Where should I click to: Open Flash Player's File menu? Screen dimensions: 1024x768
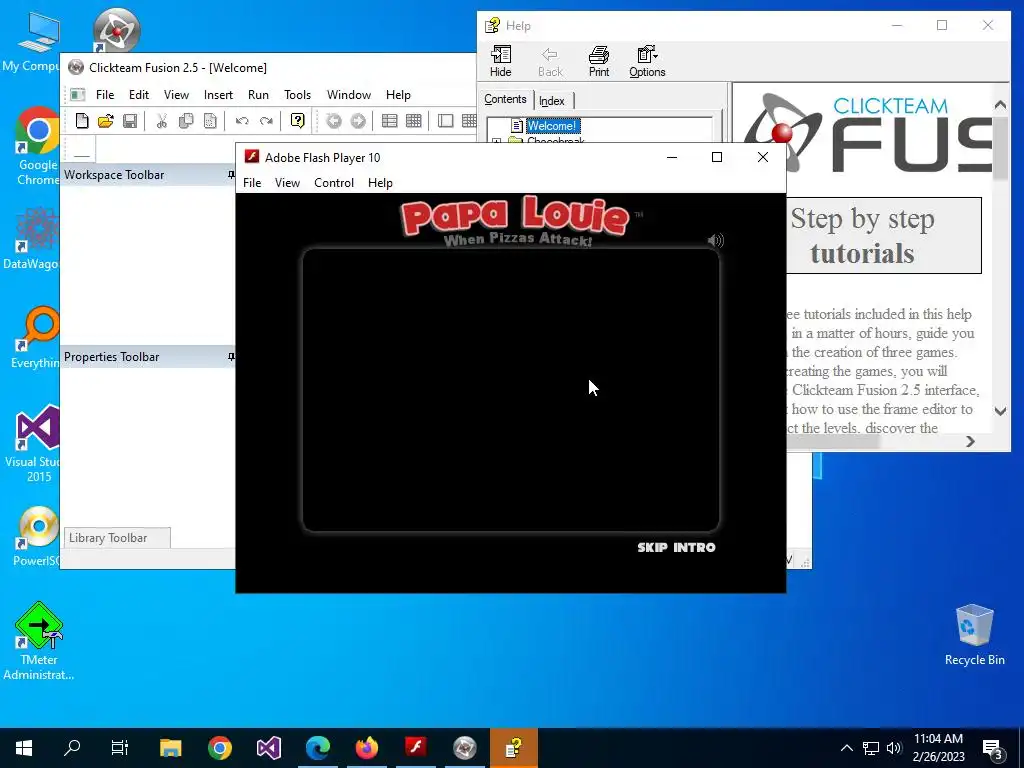[x=252, y=183]
